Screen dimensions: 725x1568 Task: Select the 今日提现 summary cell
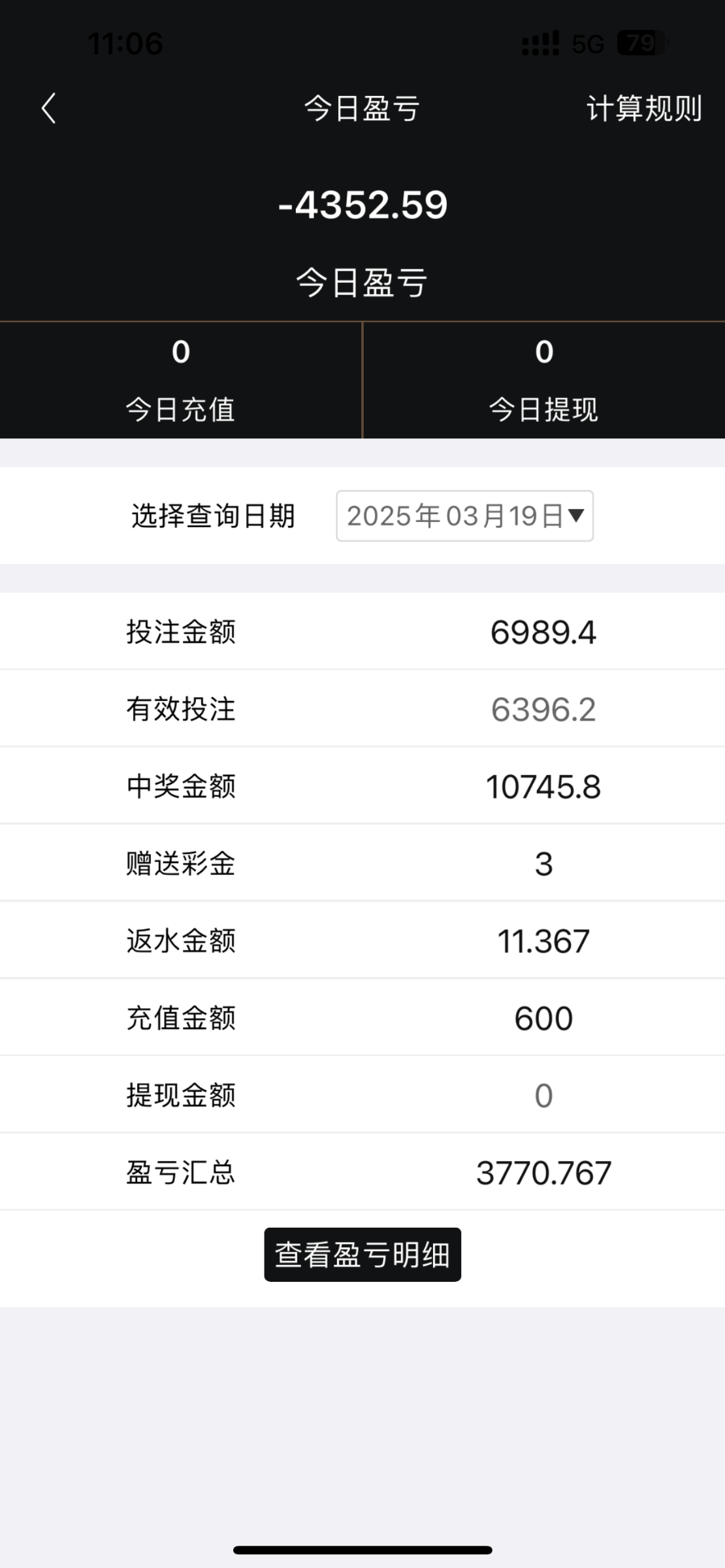pos(543,380)
